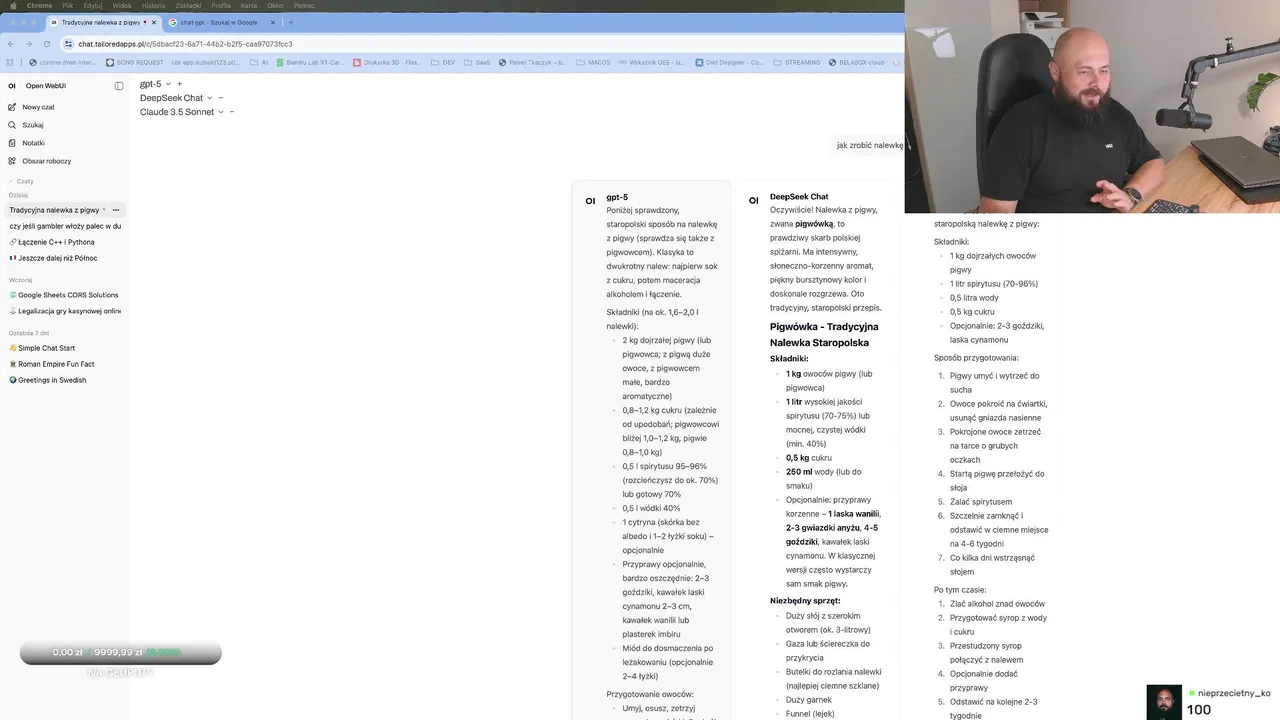This screenshot has height=720, width=1280.
Task: Open the SONG REQUEST bookmark
Action: pyautogui.click(x=135, y=62)
